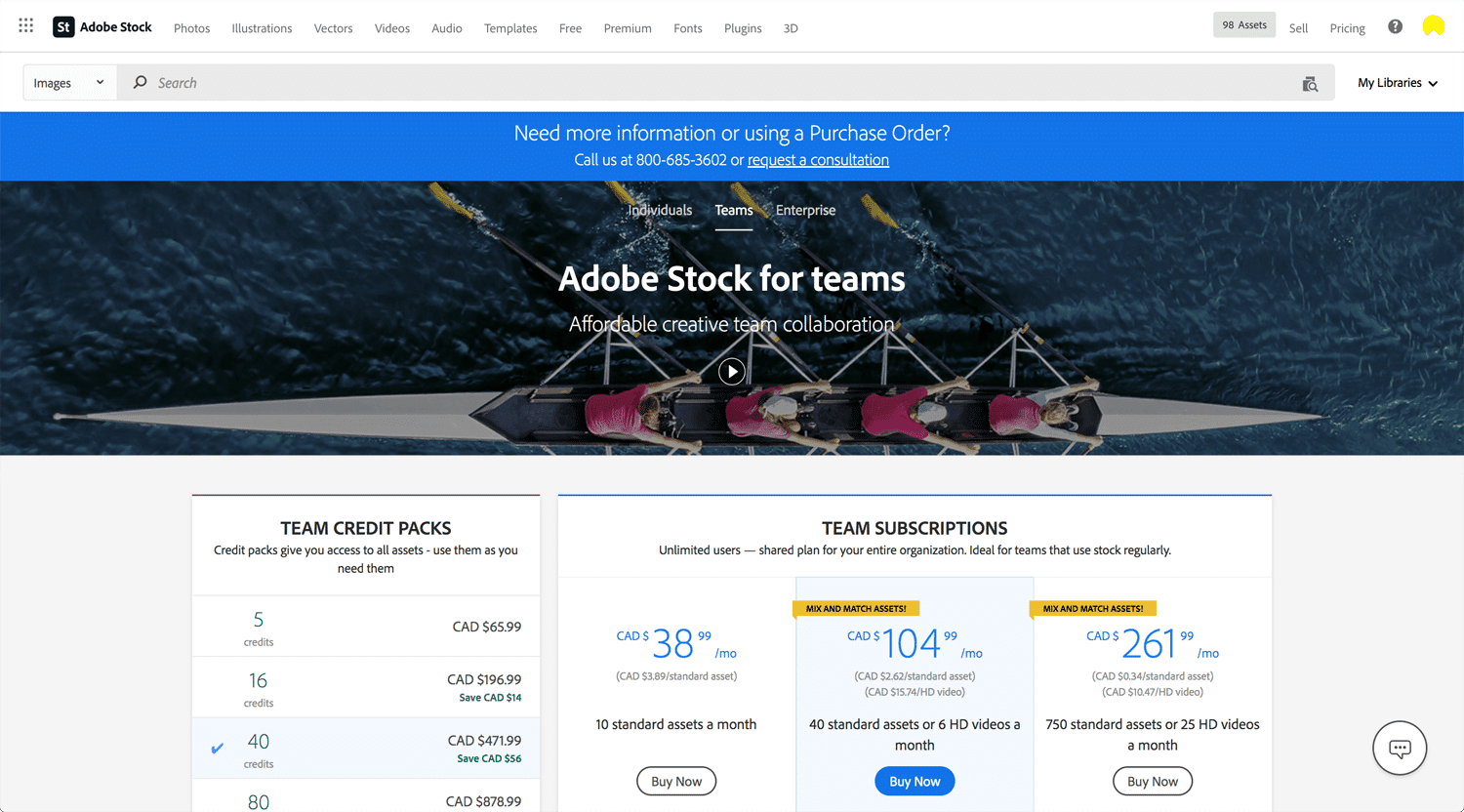Image resolution: width=1464 pixels, height=812 pixels.
Task: Click MIX AND MATCH badge on $104 plan
Action: (x=855, y=608)
